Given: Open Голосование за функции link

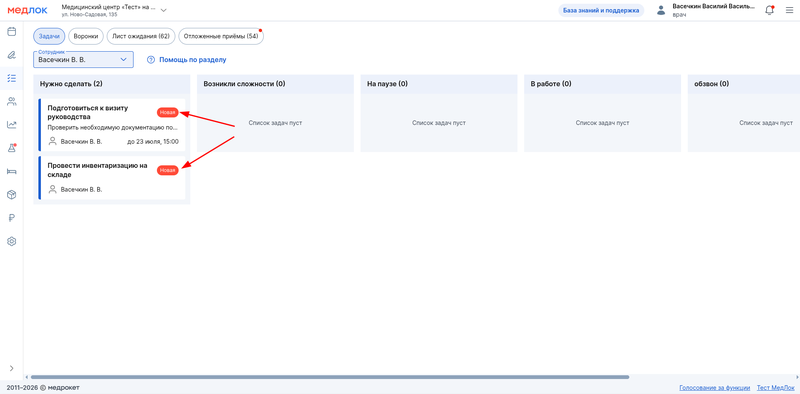Looking at the screenshot, I should click(x=715, y=387).
